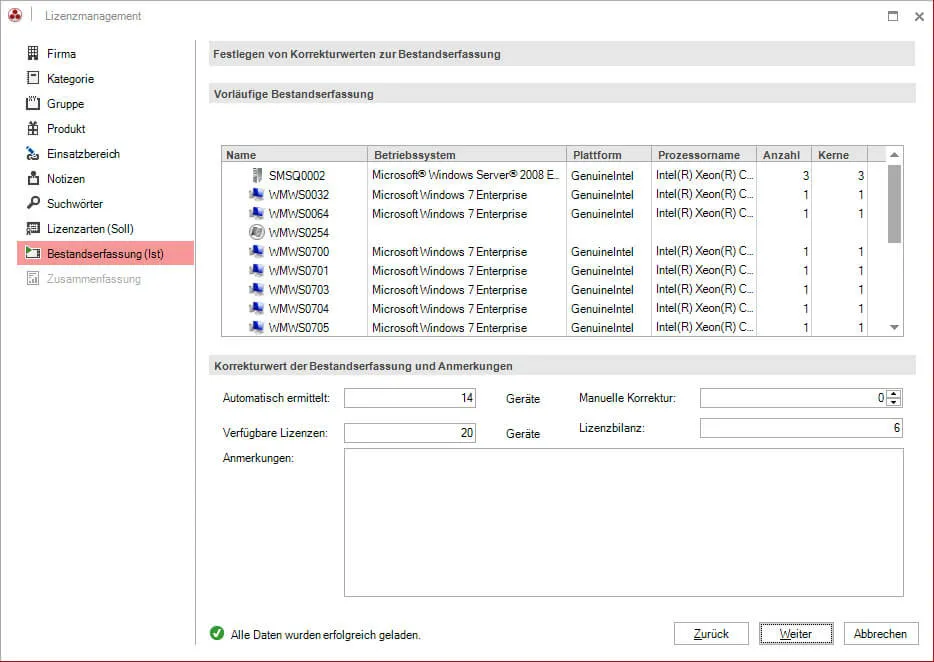Image resolution: width=934 pixels, height=662 pixels.
Task: Click the Notizen icon
Action: [x=33, y=178]
